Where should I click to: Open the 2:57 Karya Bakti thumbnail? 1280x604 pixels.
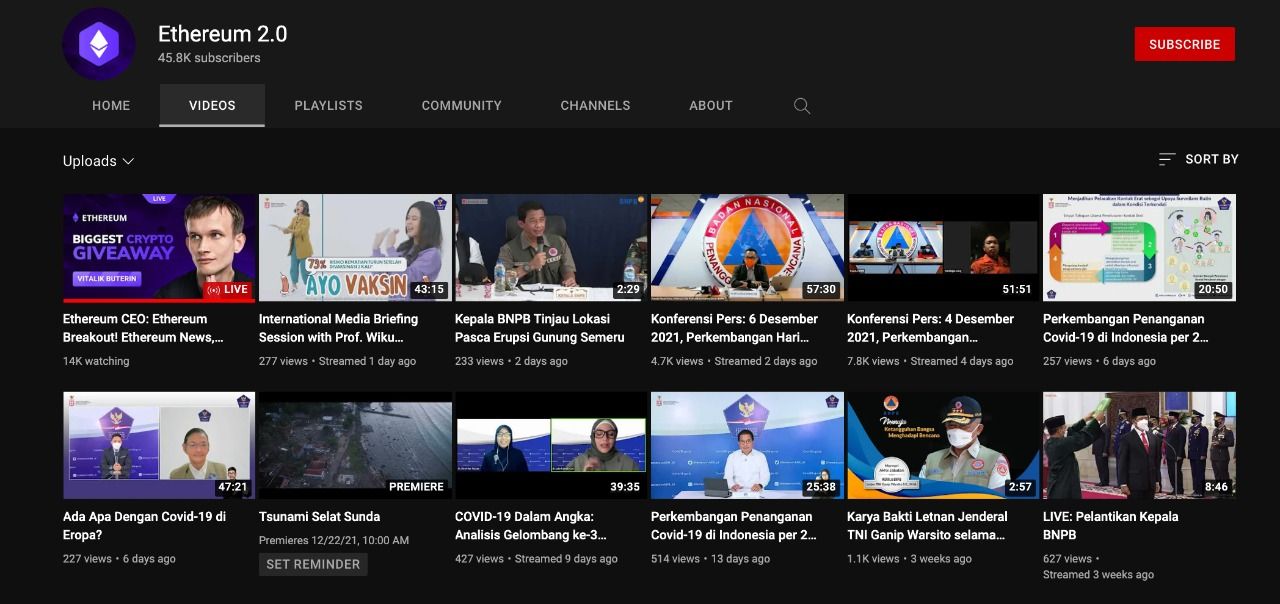[x=943, y=445]
